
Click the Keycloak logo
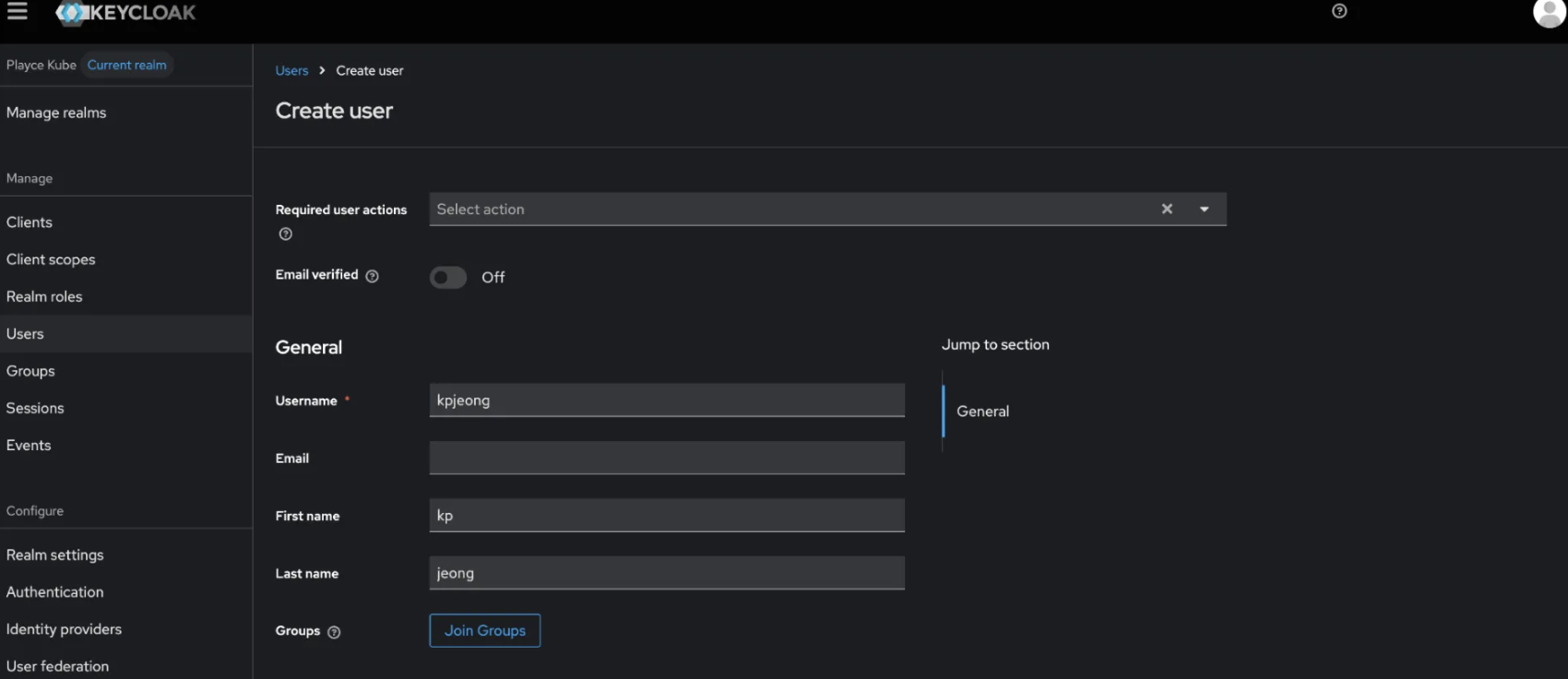pos(126,13)
